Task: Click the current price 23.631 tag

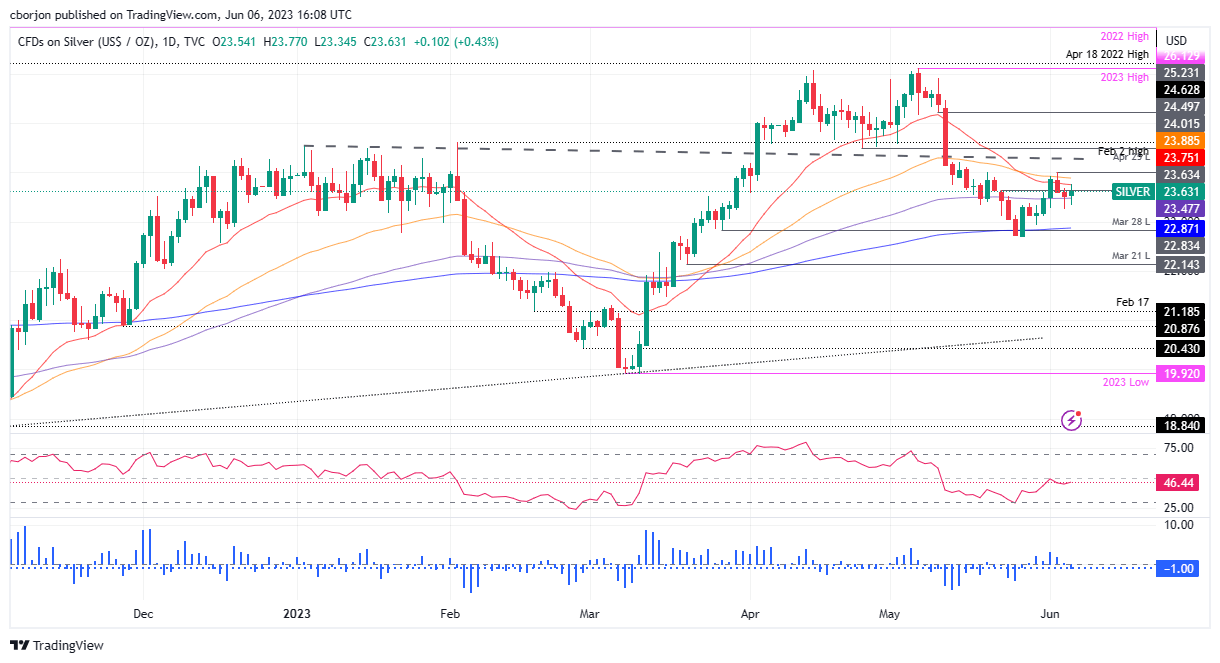Action: [x=1181, y=192]
